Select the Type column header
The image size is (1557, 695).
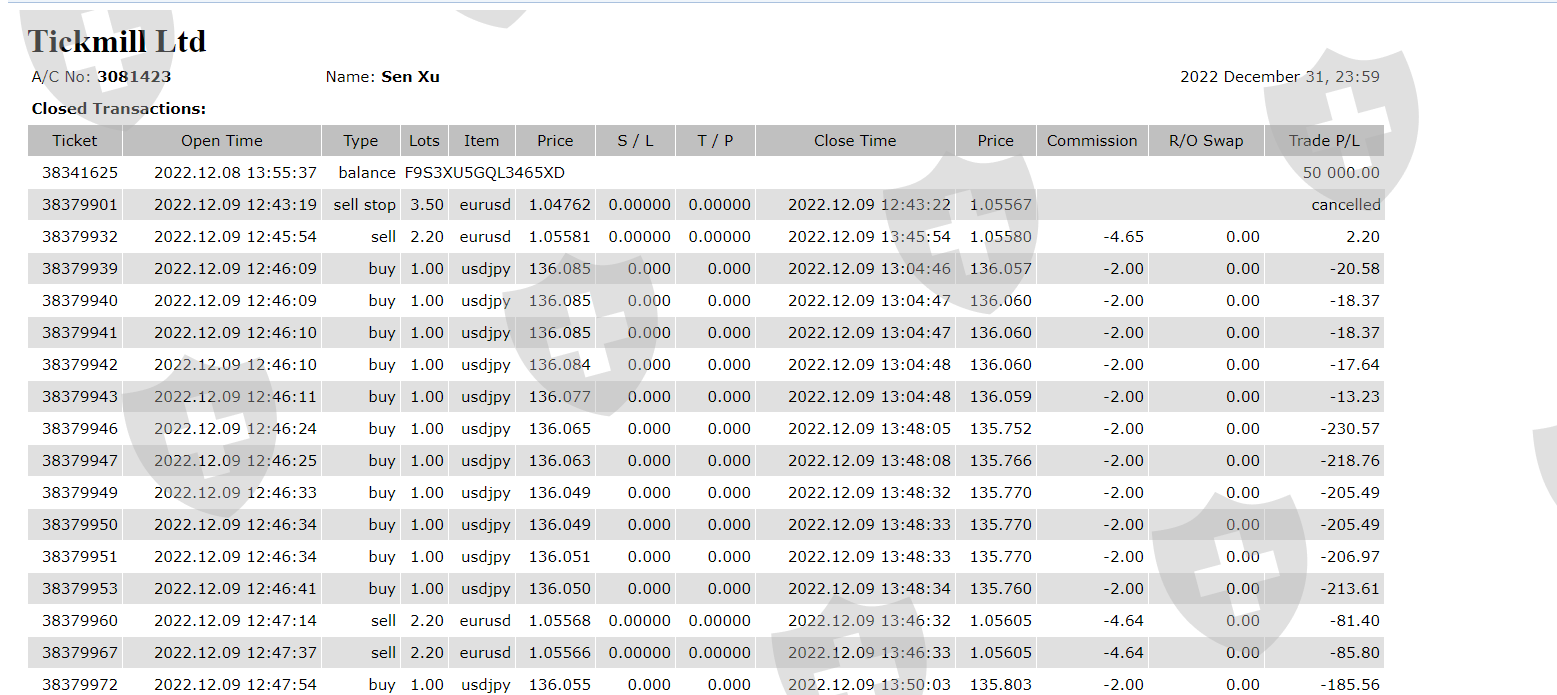(x=361, y=141)
